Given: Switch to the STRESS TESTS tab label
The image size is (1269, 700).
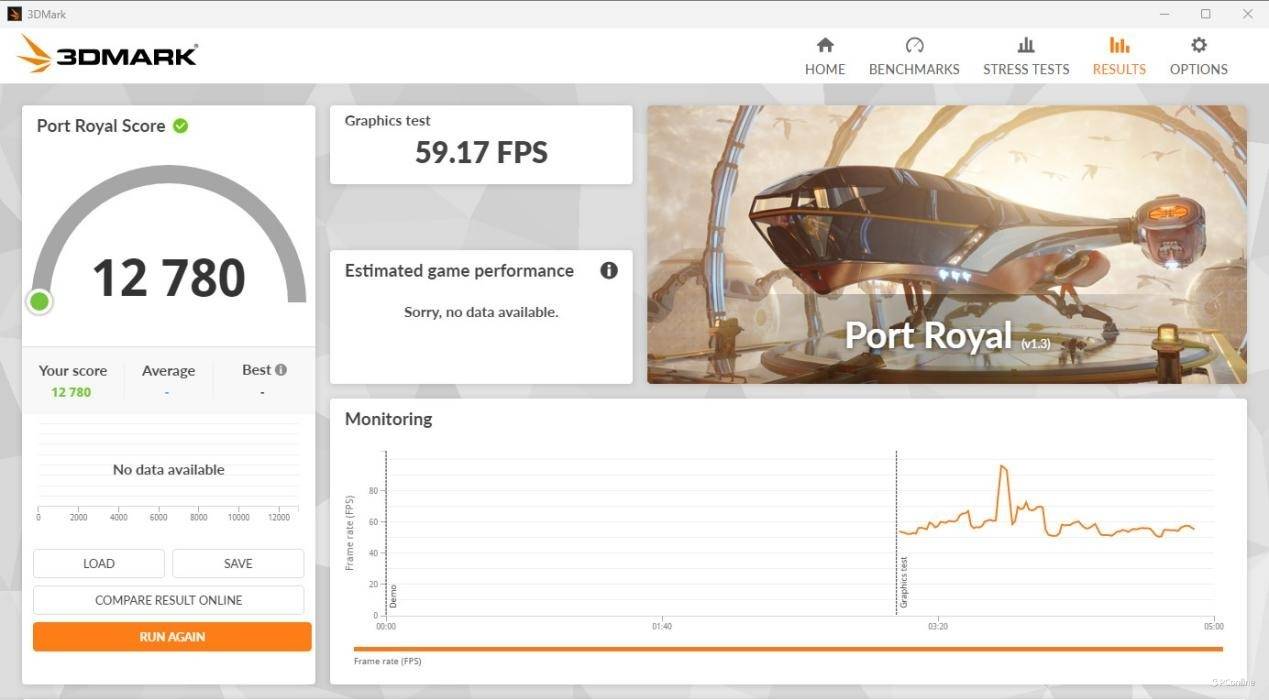Looking at the screenshot, I should coord(1026,69).
